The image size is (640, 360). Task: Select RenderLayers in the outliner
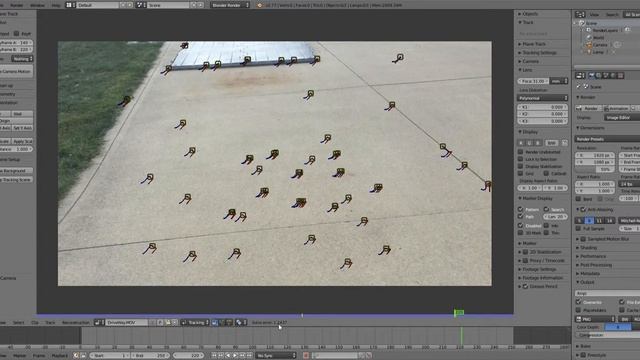605,30
